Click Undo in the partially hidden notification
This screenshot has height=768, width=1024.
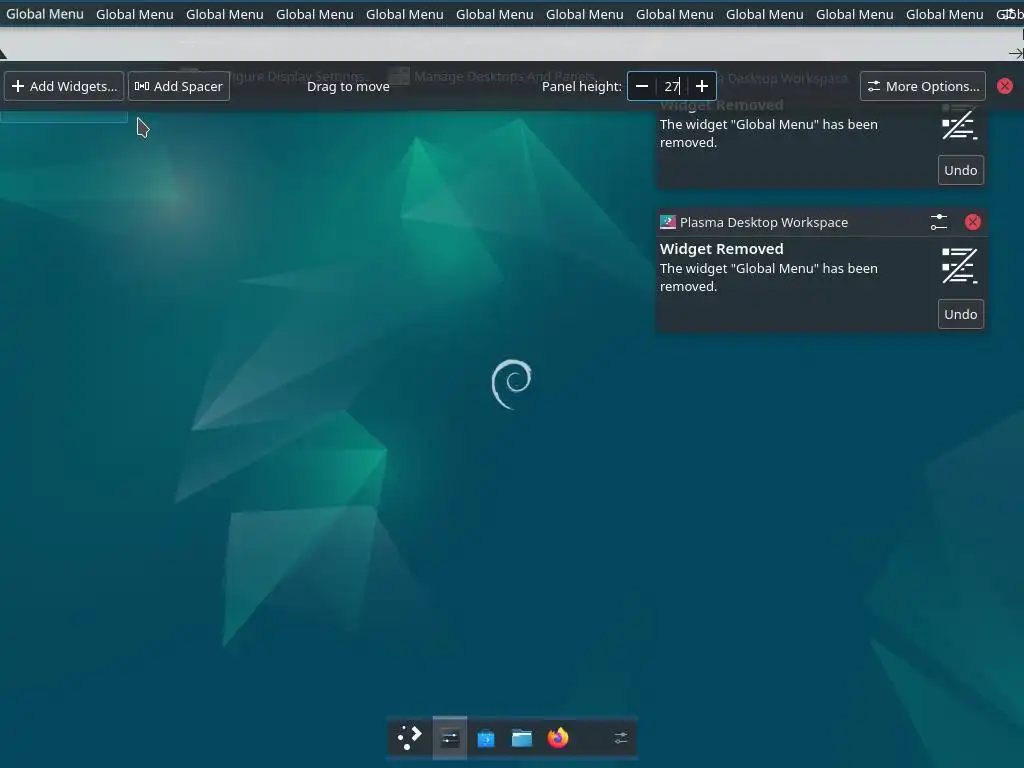[x=961, y=170]
